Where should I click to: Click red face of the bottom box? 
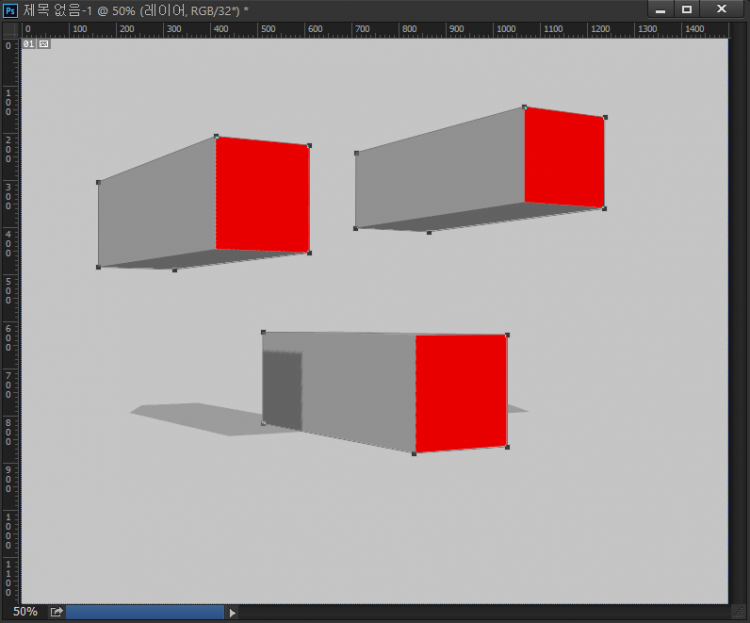click(461, 392)
